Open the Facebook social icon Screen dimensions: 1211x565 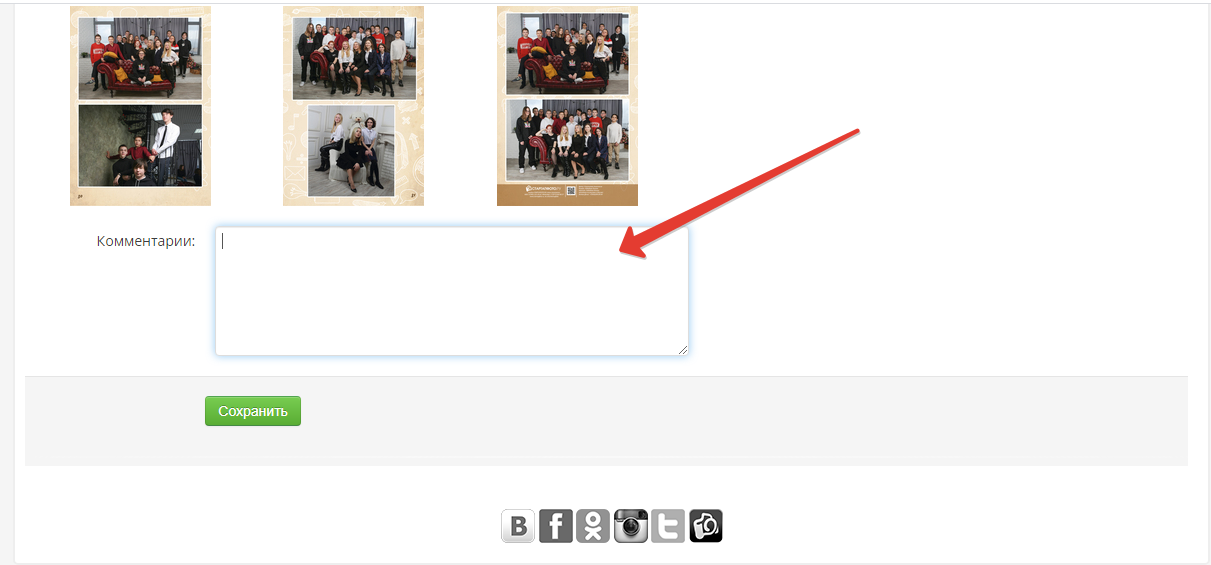point(556,526)
